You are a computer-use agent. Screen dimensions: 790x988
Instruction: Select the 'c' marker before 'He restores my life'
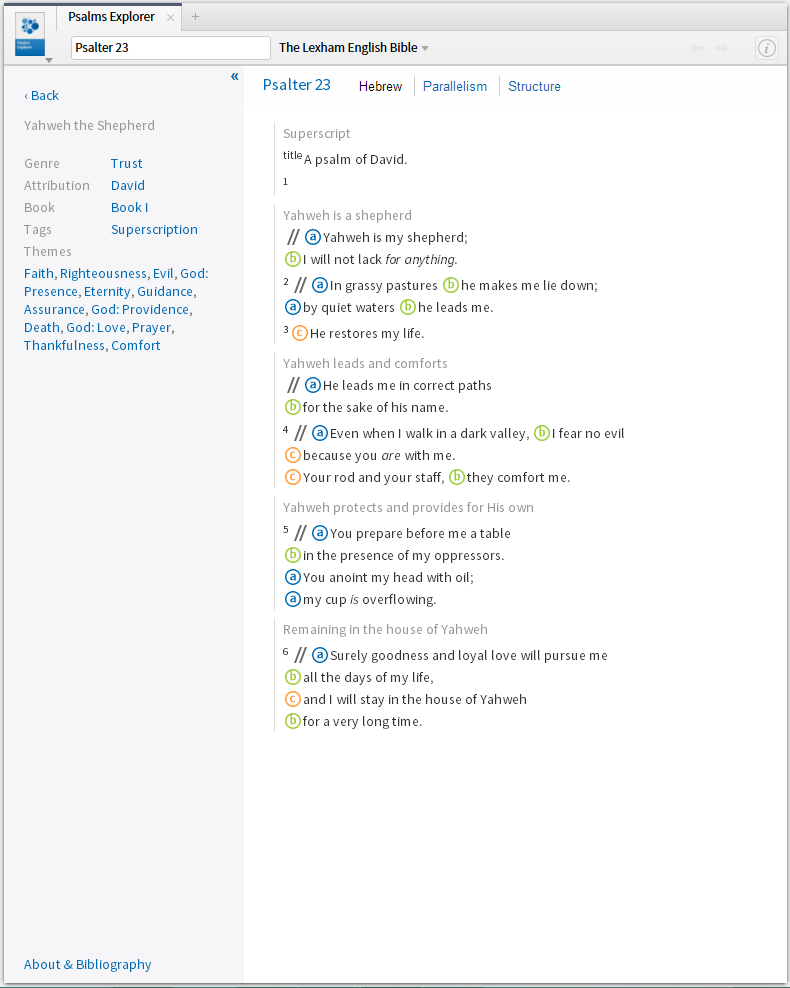300,333
